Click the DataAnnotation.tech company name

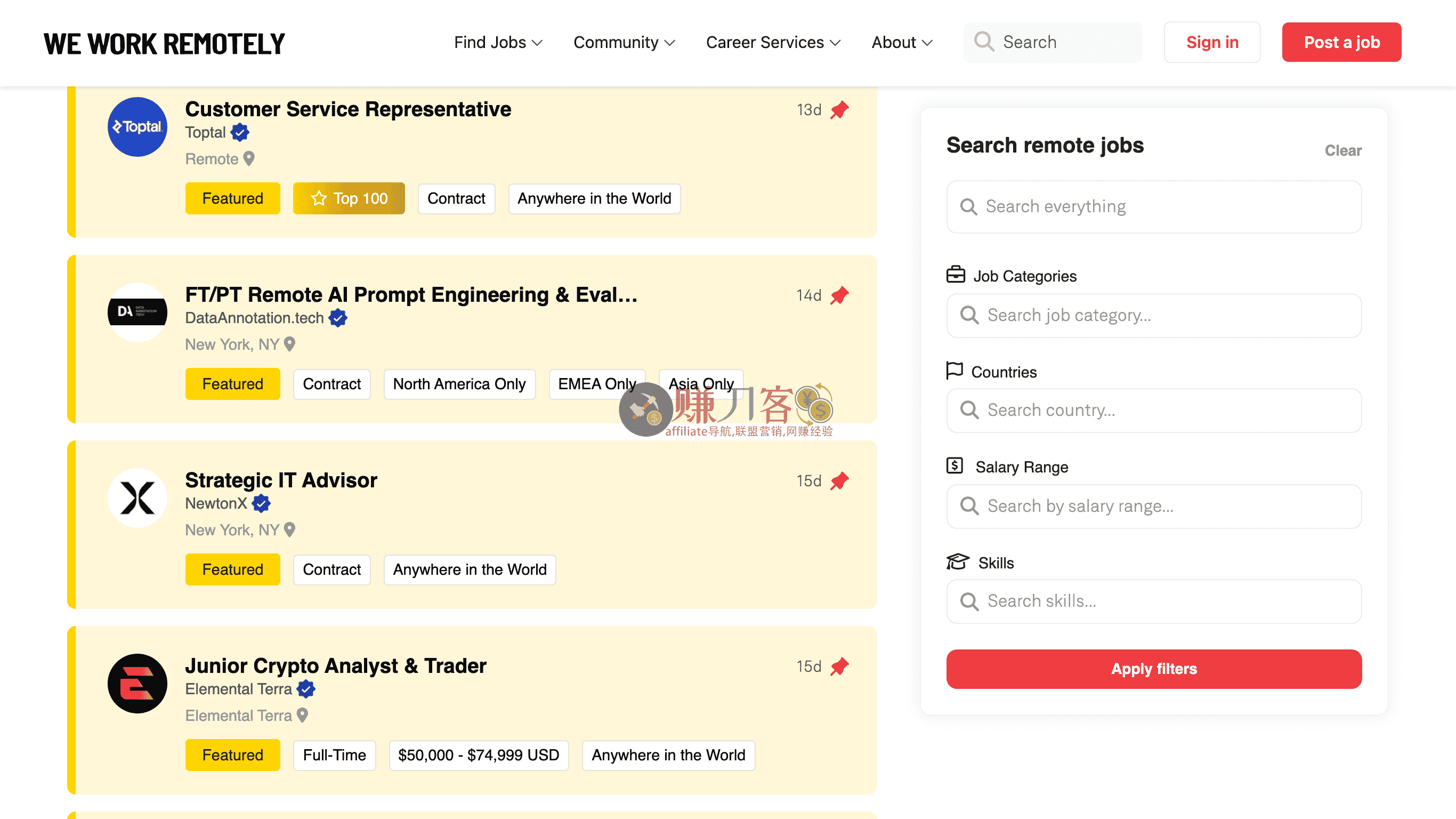[x=255, y=318]
